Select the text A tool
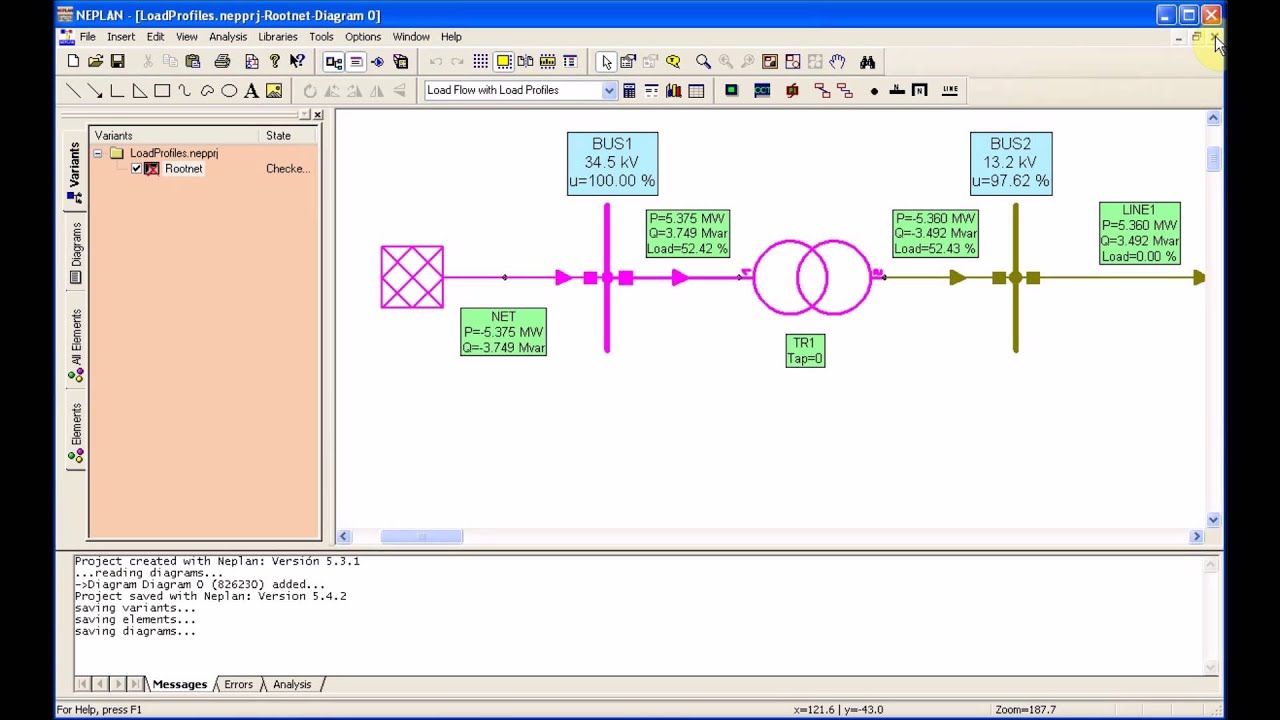The width and height of the screenshot is (1280, 720). click(251, 90)
